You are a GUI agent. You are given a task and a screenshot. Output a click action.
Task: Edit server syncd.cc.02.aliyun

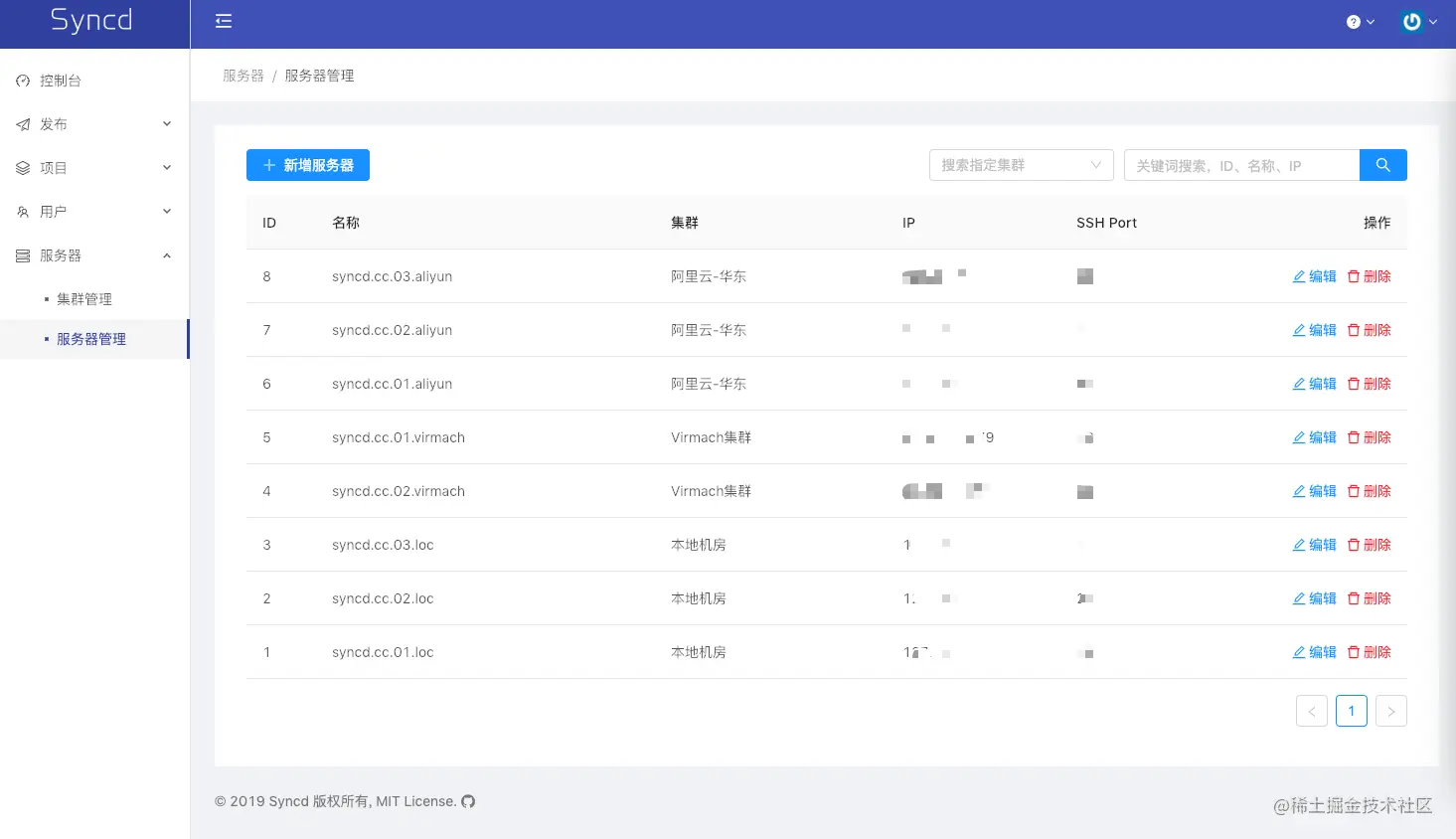coord(1314,330)
